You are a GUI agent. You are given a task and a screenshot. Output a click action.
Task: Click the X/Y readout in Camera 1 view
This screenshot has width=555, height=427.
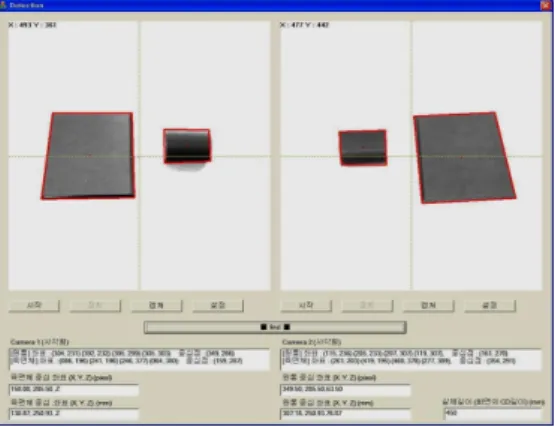33,25
